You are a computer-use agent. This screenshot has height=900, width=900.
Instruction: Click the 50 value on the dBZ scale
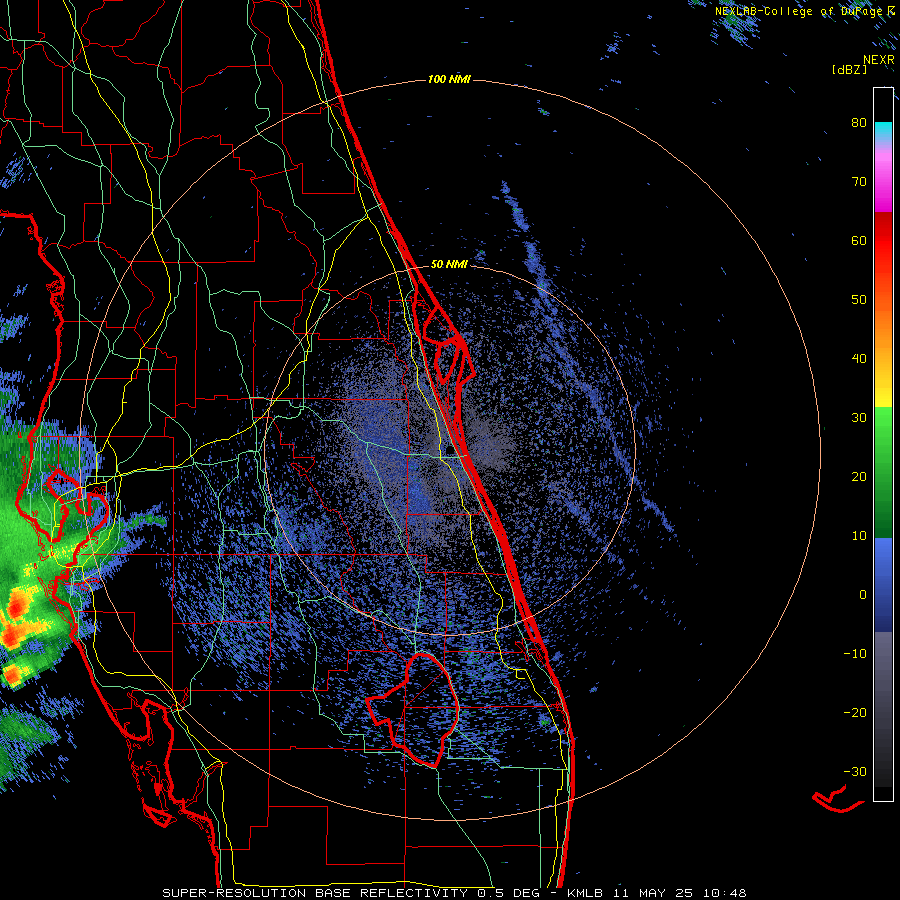[859, 300]
